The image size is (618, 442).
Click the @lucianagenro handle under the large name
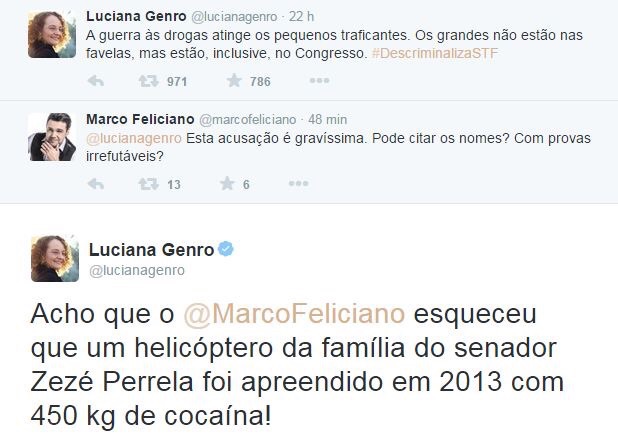point(137,271)
